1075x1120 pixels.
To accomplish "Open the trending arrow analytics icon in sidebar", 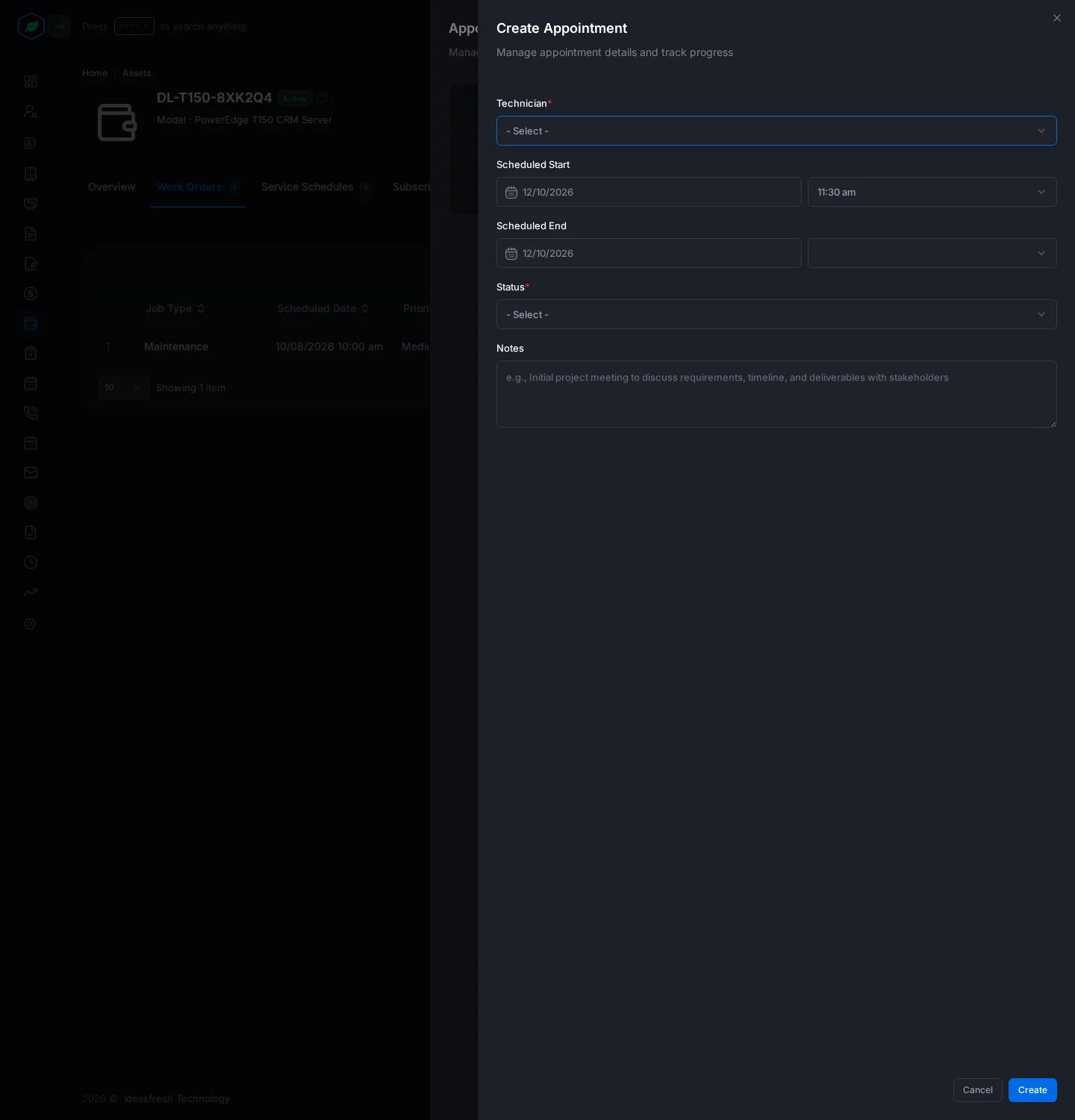I will coord(31,592).
